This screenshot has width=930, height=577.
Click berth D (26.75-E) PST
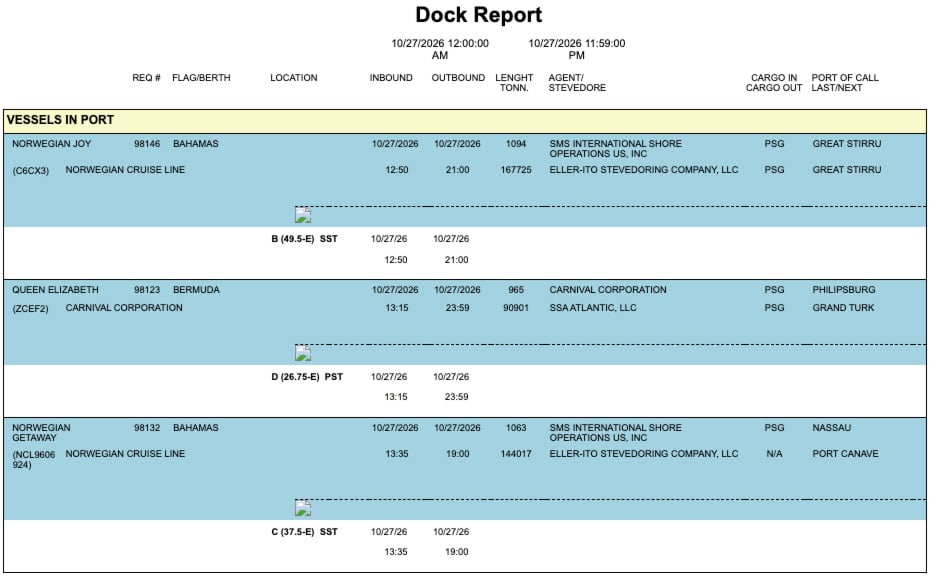click(307, 377)
